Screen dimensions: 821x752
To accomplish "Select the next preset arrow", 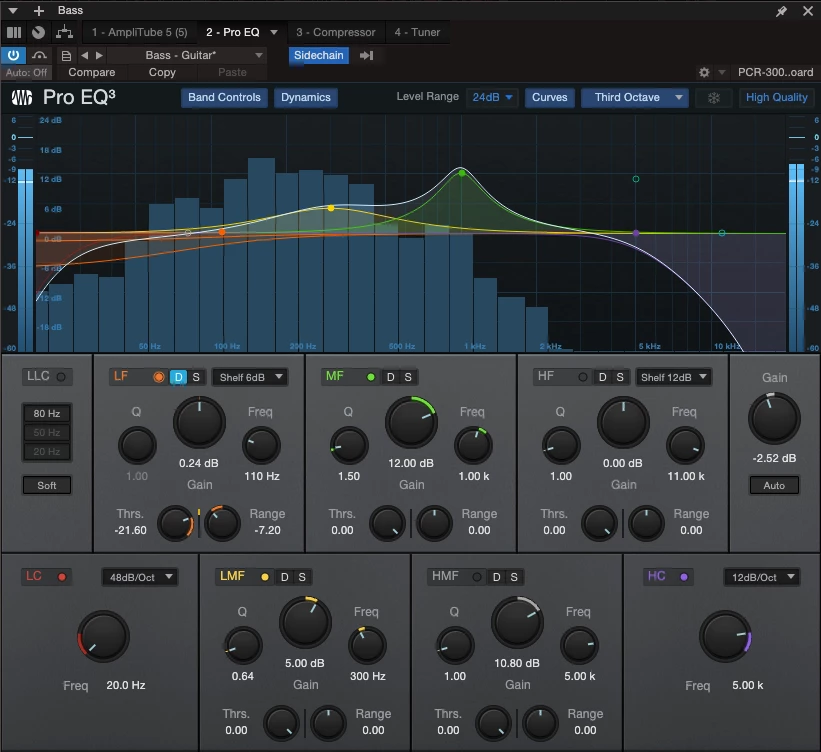I will coord(99,56).
